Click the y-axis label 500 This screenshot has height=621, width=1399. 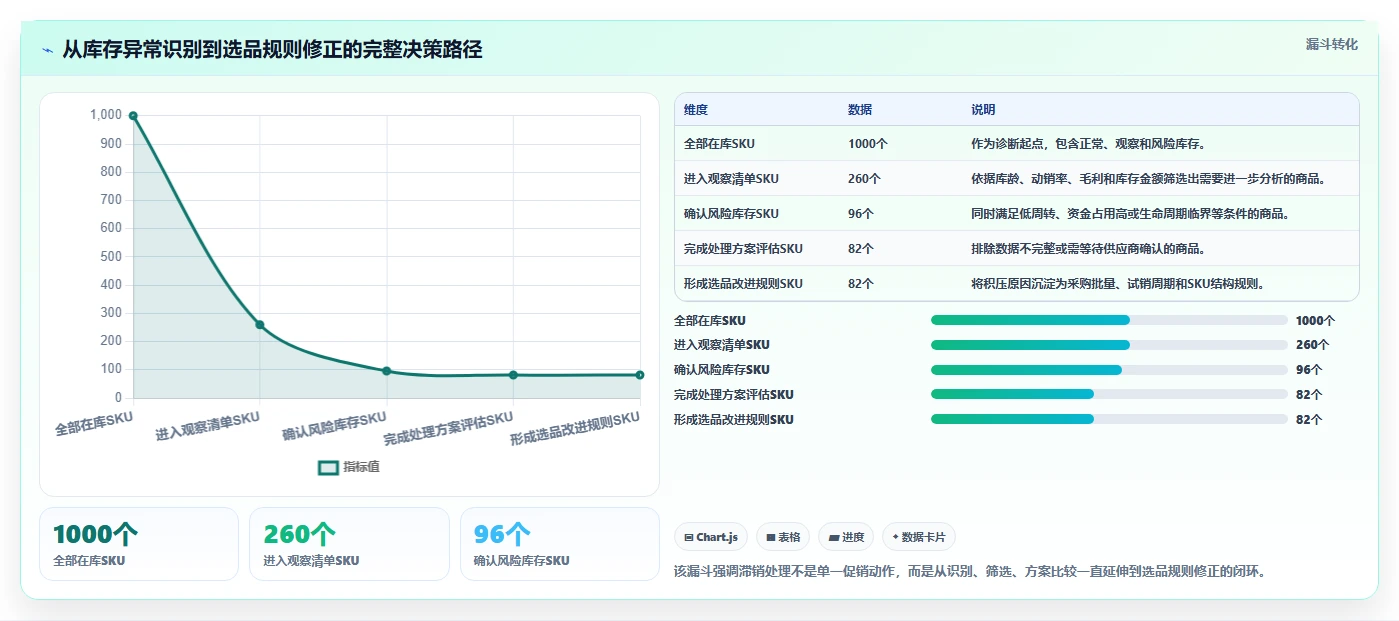coord(111,257)
